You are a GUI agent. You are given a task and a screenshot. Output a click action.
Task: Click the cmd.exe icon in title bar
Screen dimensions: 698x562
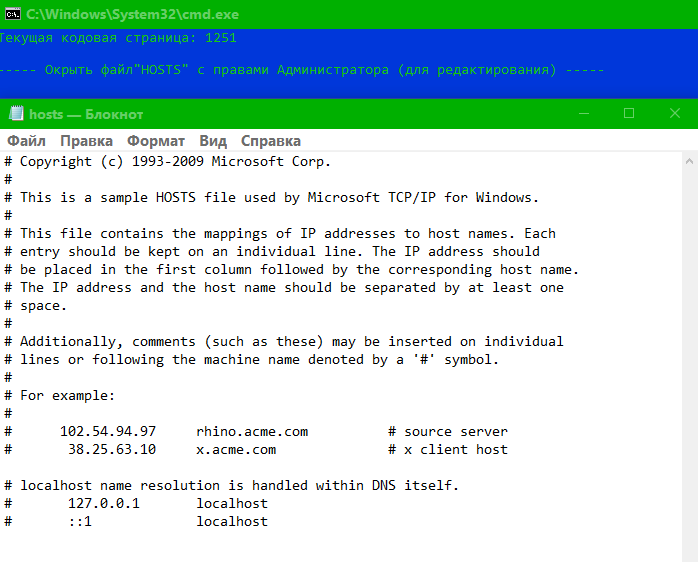(x=12, y=14)
